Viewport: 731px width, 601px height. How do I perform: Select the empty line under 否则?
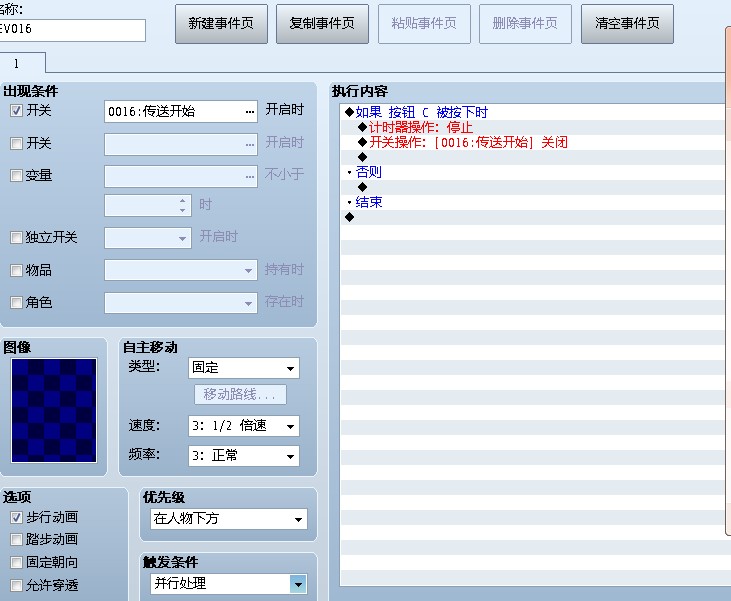(531, 187)
